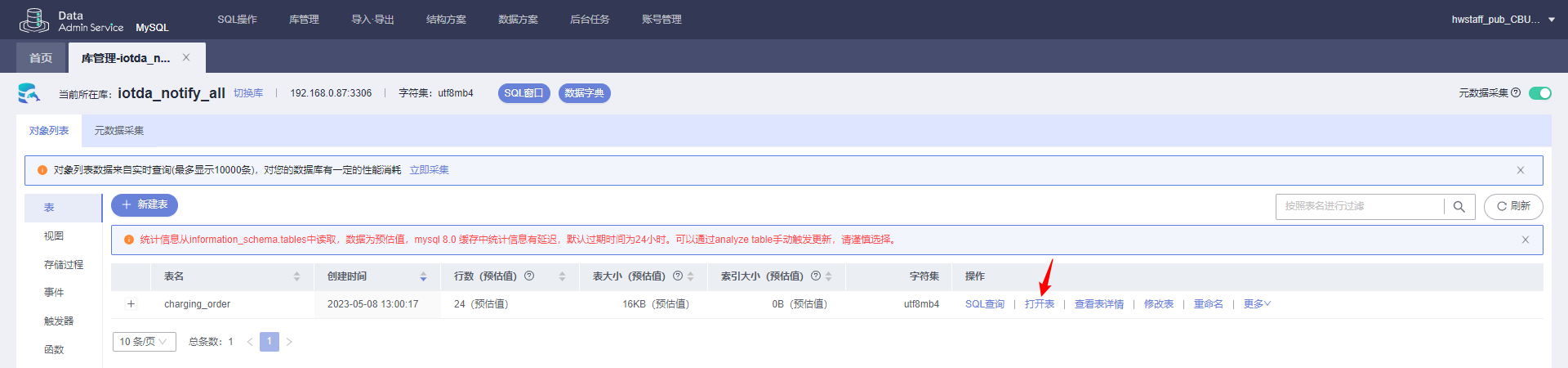The width and height of the screenshot is (1568, 368).
Task: Open the 更多 dropdown for charging_order
Action: pos(1257,304)
